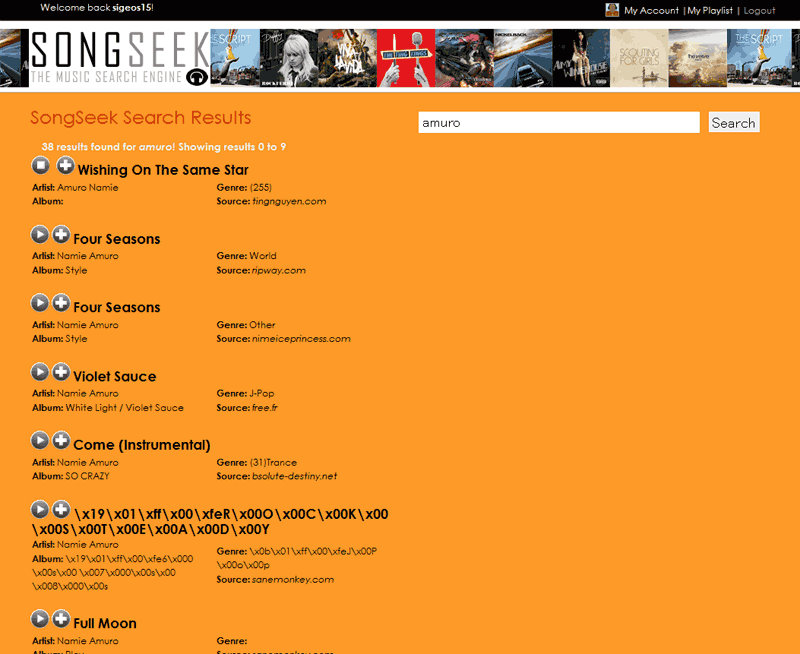Screen dimensions: 800x654
Task: Click the '38 results found for amuro' text
Action: (108, 147)
